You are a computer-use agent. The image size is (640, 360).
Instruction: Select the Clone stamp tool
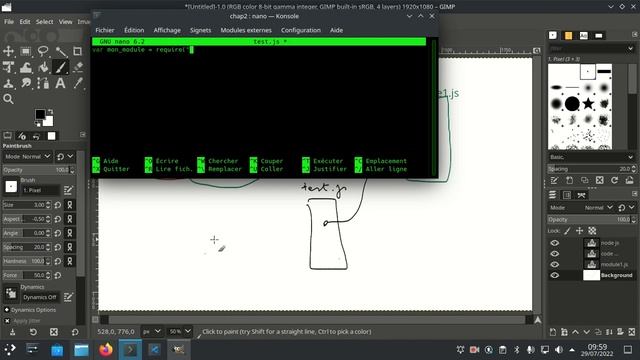pos(8,83)
